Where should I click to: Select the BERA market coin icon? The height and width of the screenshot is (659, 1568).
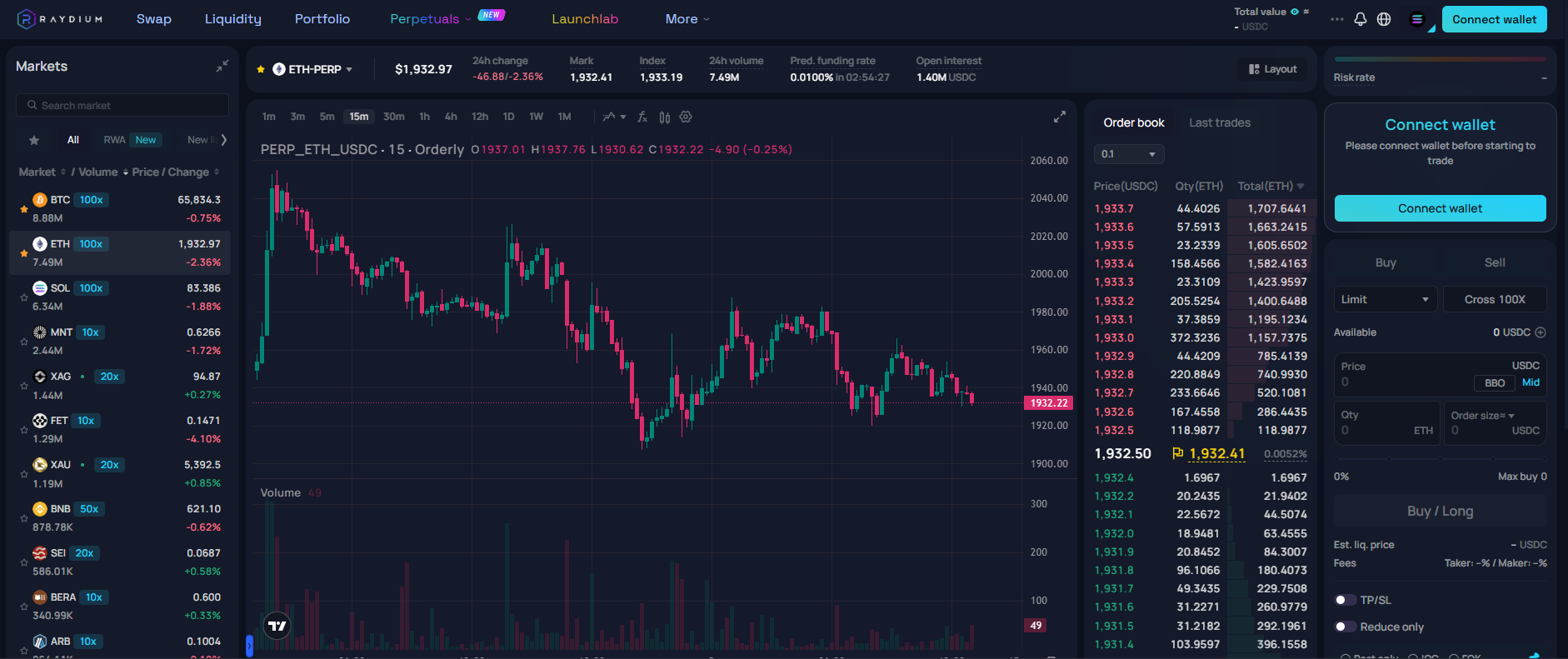[40, 597]
